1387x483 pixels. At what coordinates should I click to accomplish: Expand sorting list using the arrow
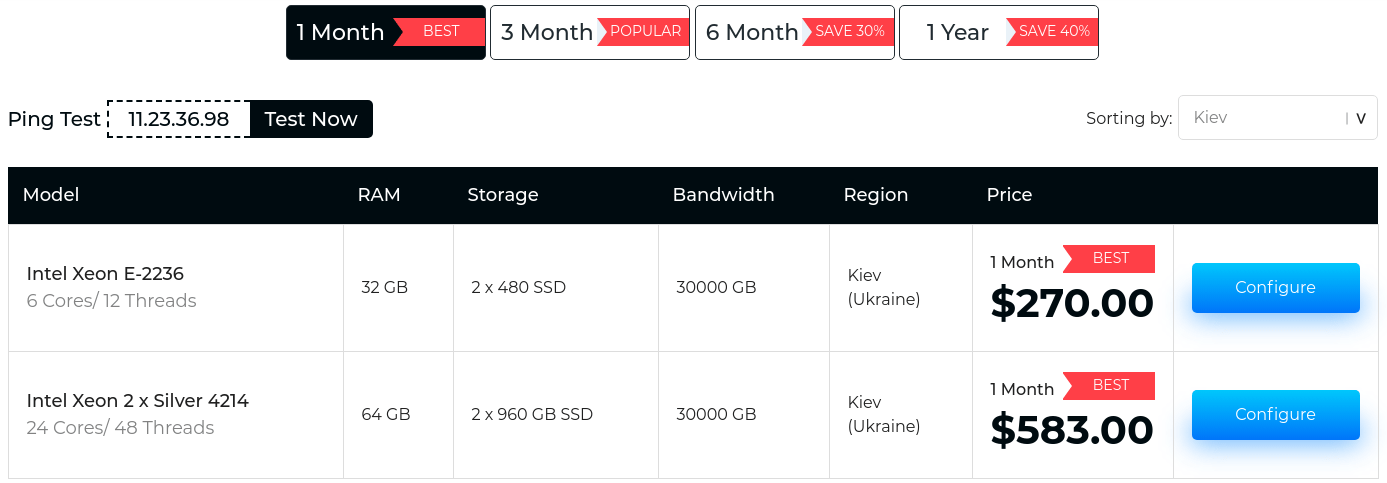1361,118
